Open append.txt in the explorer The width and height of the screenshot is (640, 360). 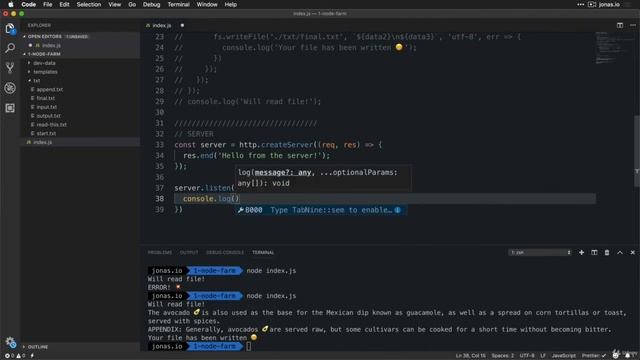tap(49, 89)
